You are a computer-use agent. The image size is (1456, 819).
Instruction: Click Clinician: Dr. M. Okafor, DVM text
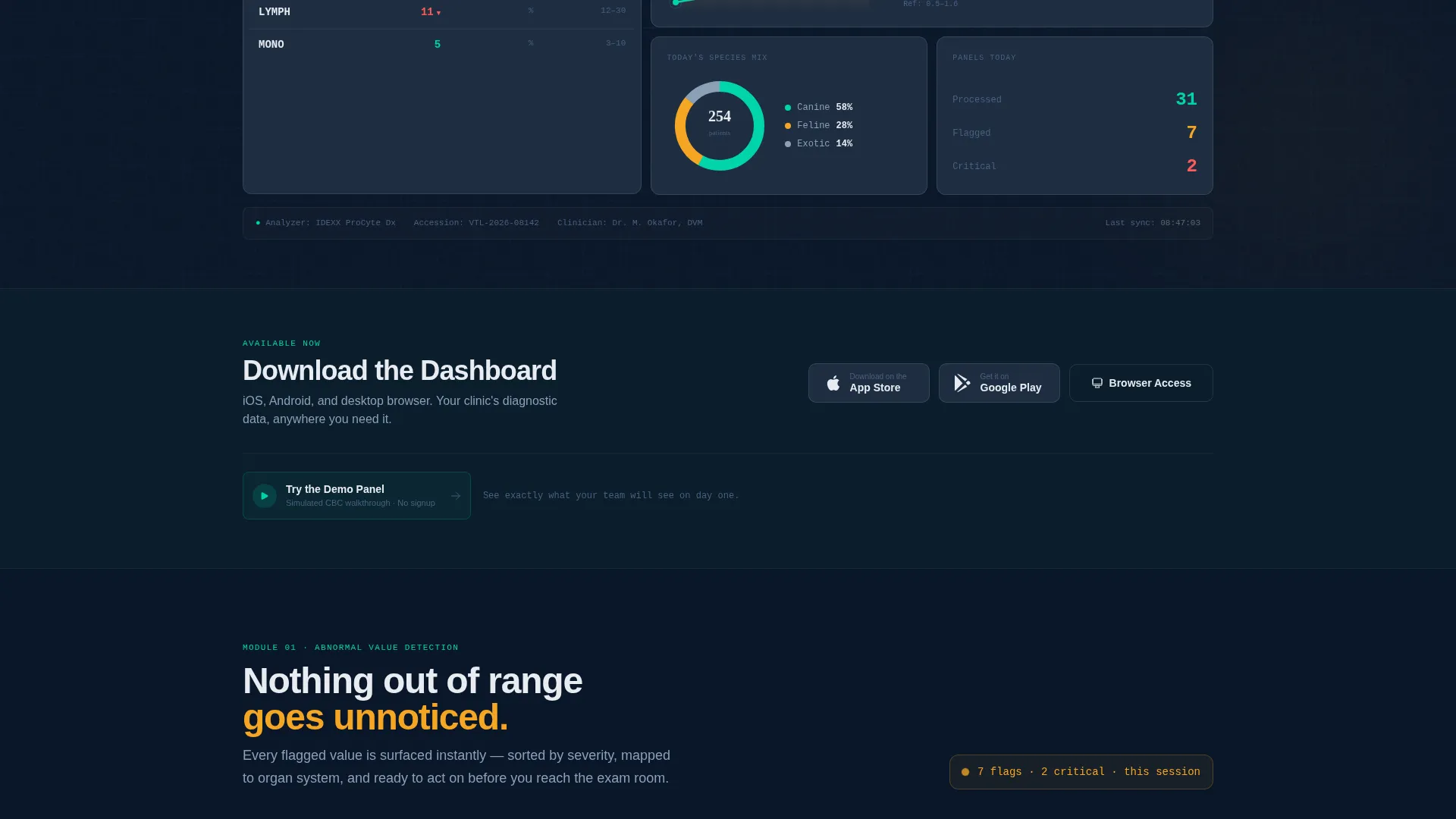(630, 223)
